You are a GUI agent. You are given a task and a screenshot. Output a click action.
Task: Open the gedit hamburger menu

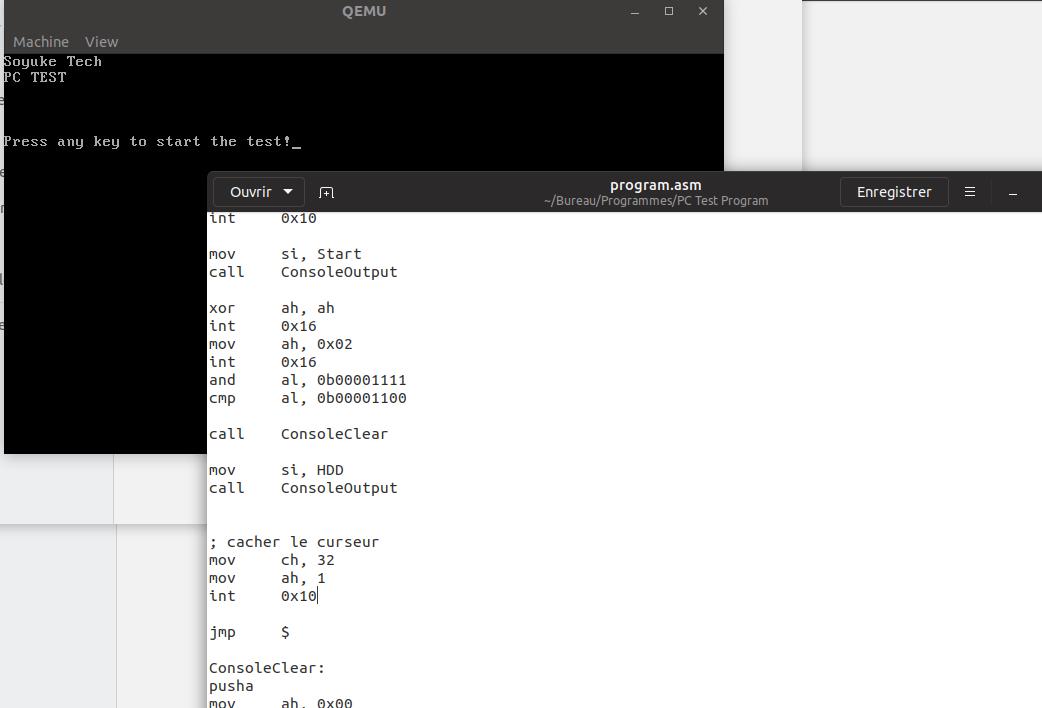click(x=969, y=192)
